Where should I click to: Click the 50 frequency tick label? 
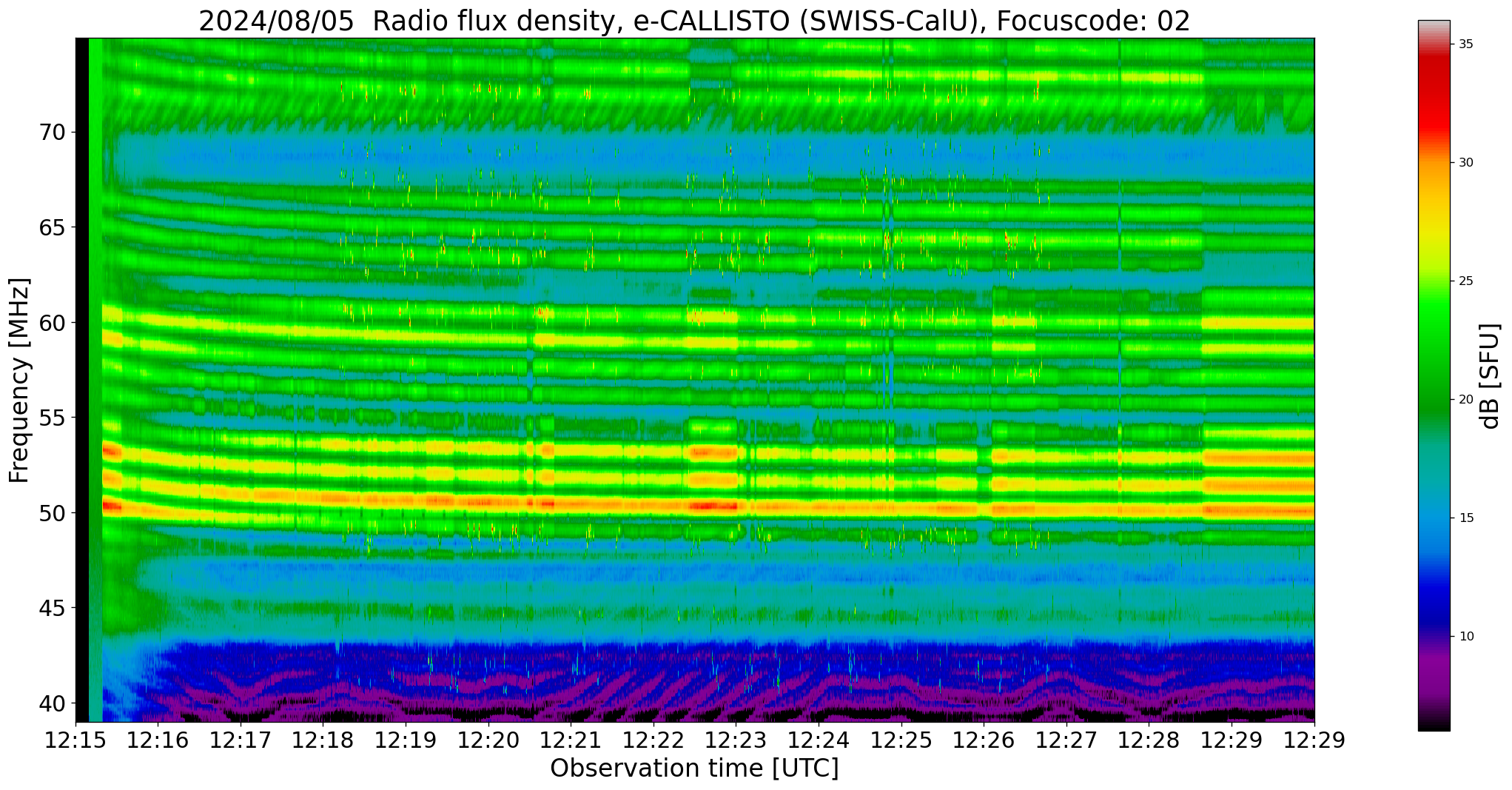coord(53,512)
